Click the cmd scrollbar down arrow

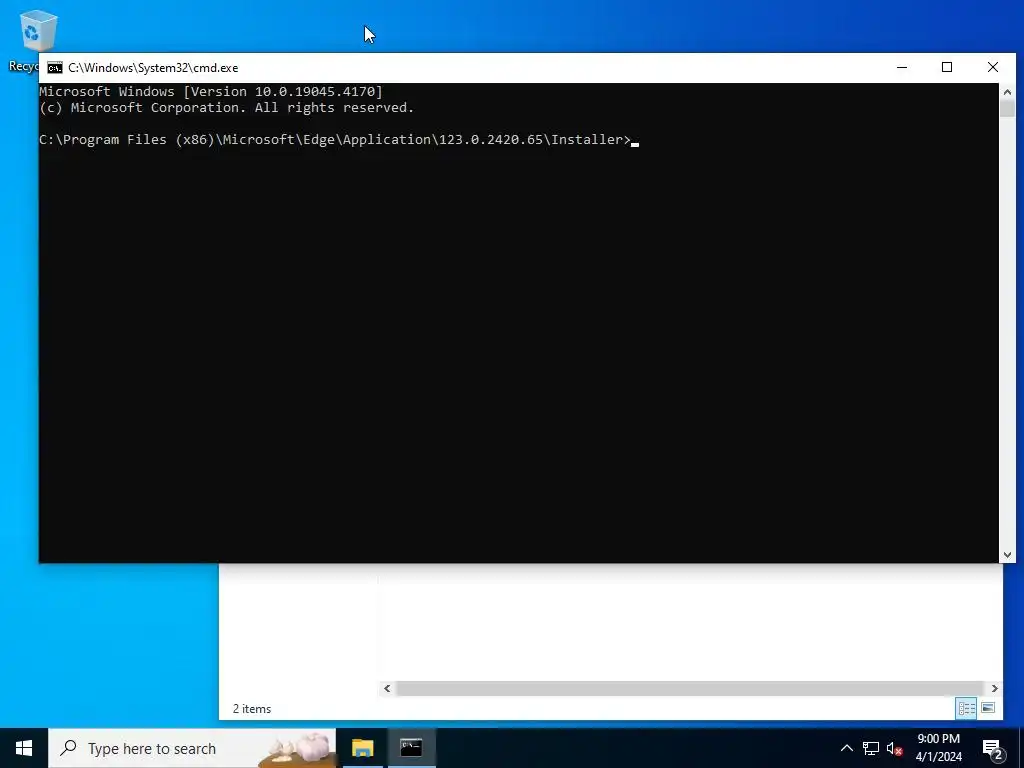1007,554
